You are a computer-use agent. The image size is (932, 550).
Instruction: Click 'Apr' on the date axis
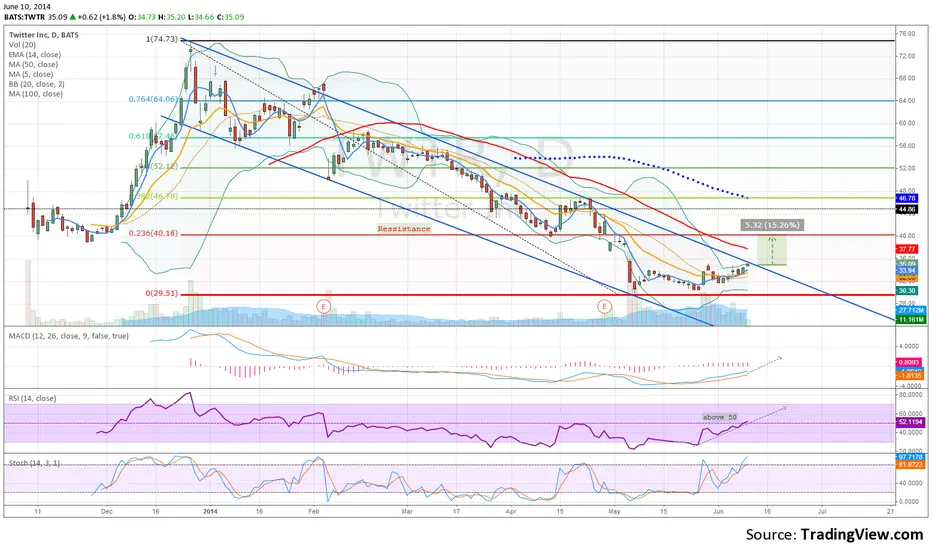point(511,511)
